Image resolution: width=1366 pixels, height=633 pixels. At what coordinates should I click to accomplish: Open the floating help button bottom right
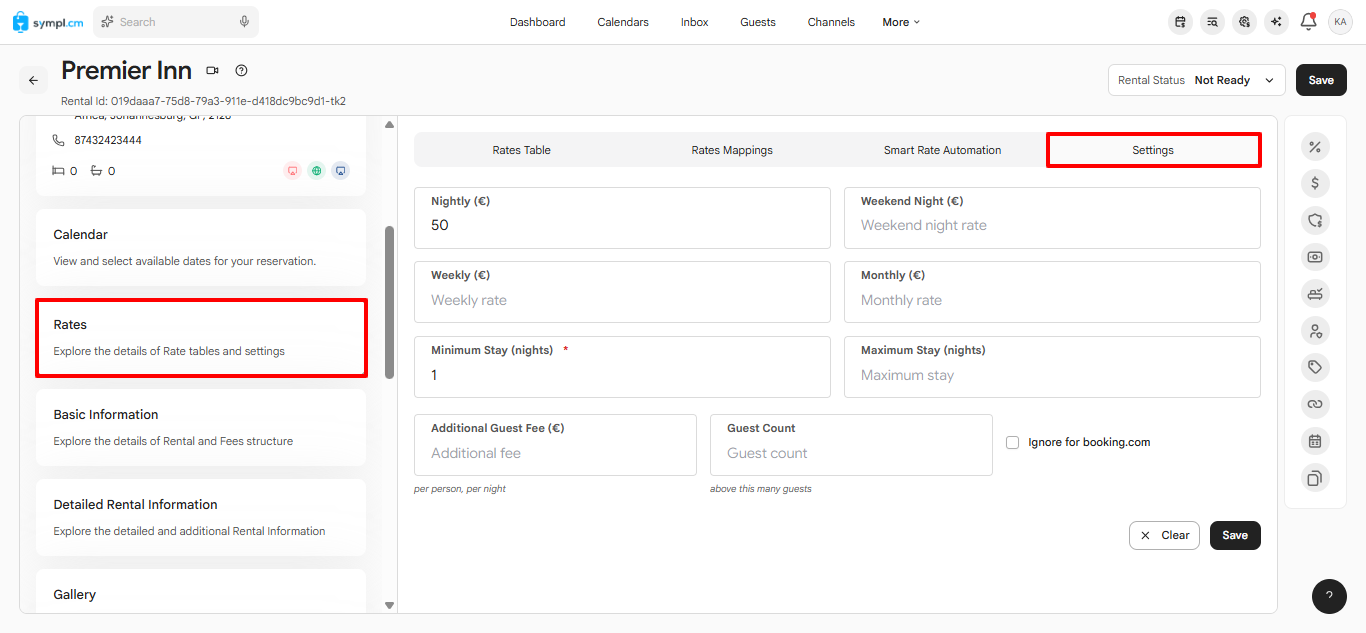[x=1329, y=596]
